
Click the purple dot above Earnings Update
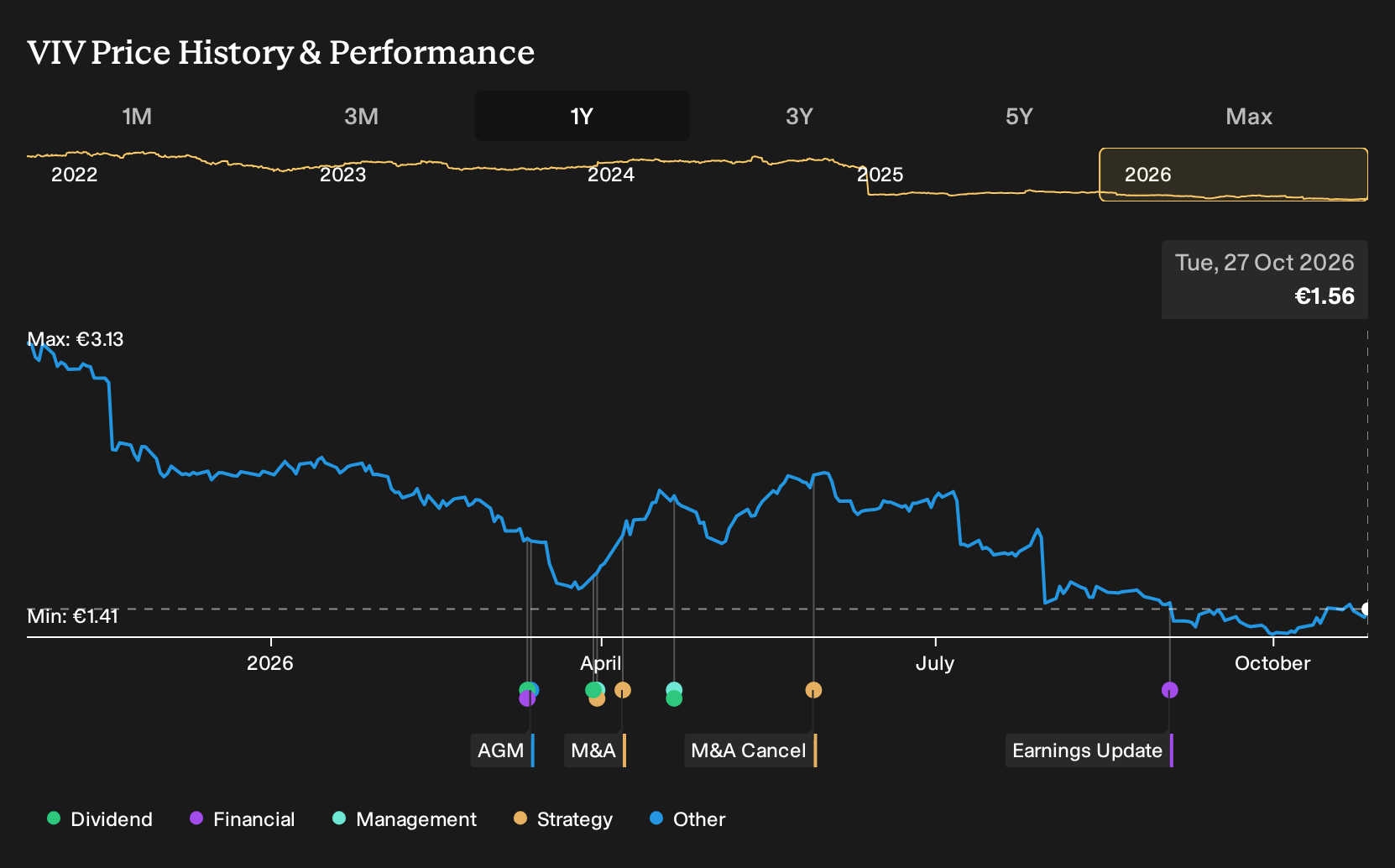point(1170,690)
